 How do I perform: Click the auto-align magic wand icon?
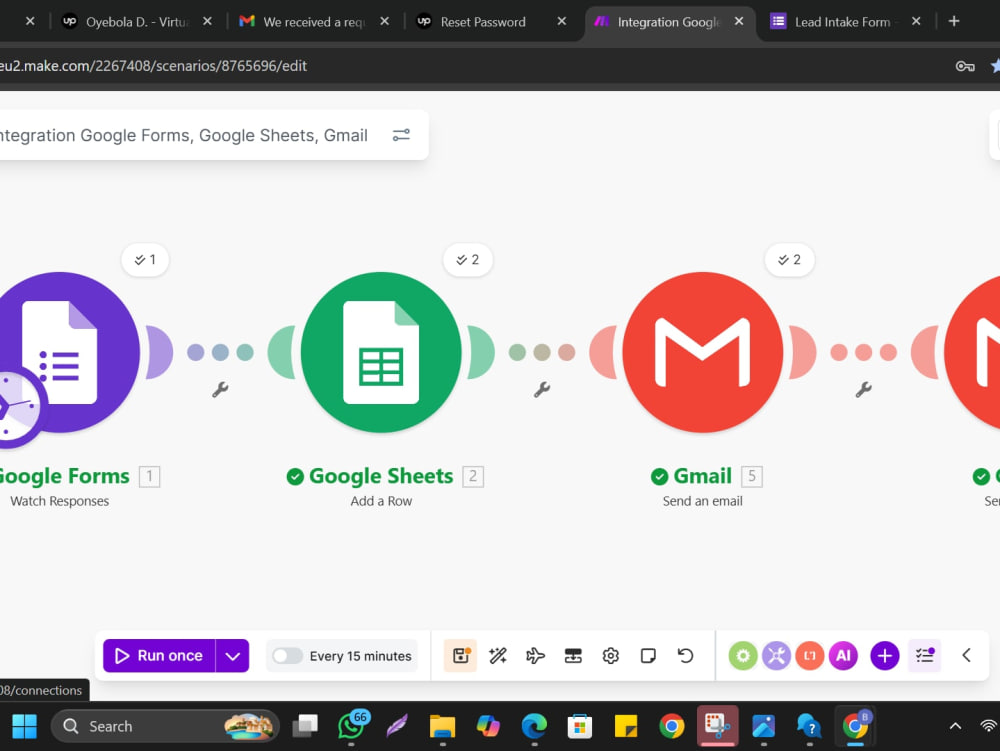(x=498, y=655)
